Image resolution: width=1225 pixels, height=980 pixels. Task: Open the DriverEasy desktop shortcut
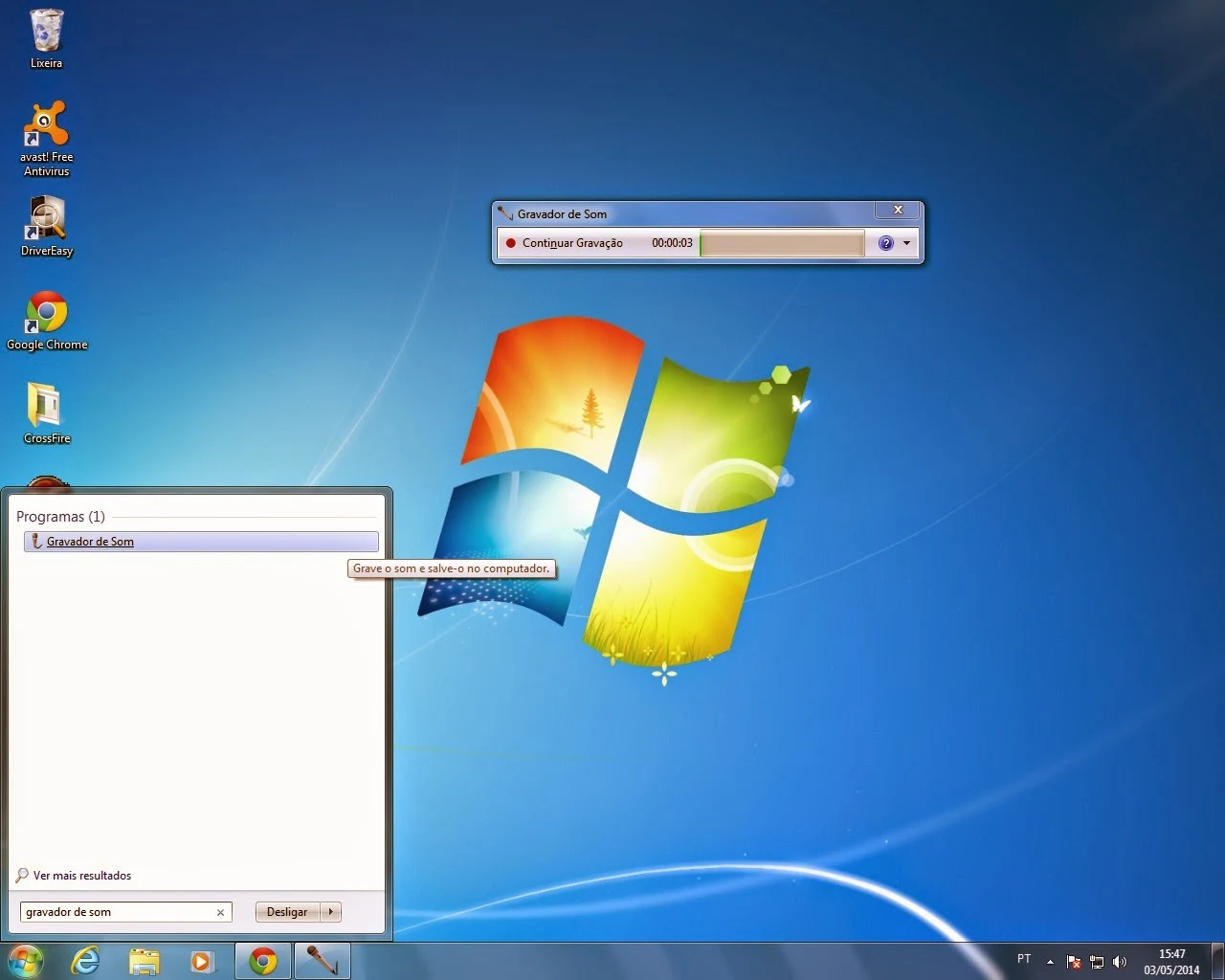[x=46, y=226]
